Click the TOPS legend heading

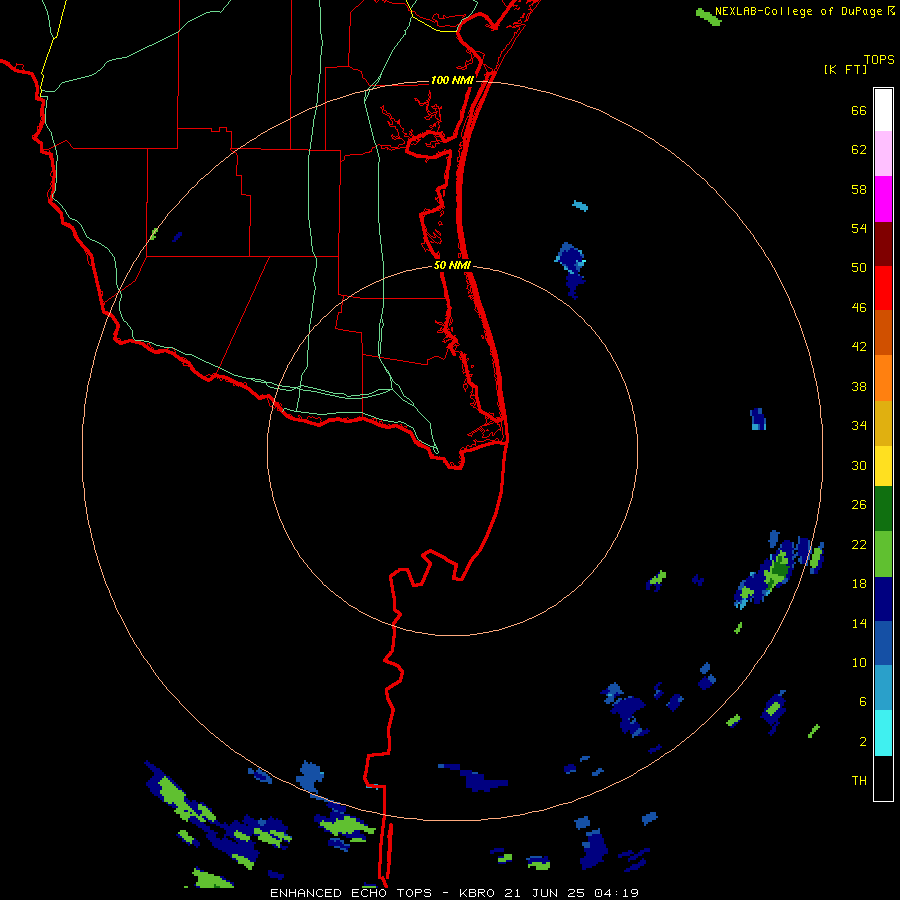pos(879,59)
